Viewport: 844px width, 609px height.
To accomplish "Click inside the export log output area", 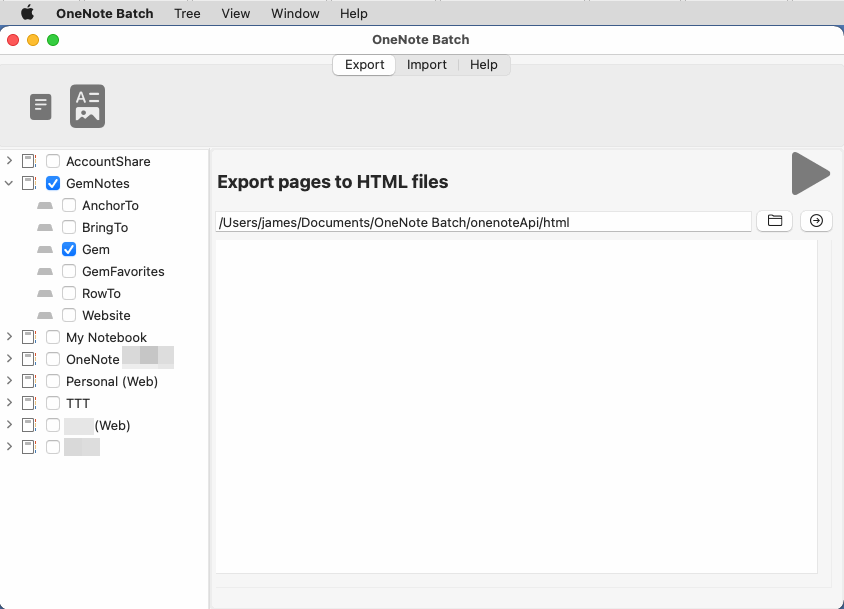I will (516, 407).
